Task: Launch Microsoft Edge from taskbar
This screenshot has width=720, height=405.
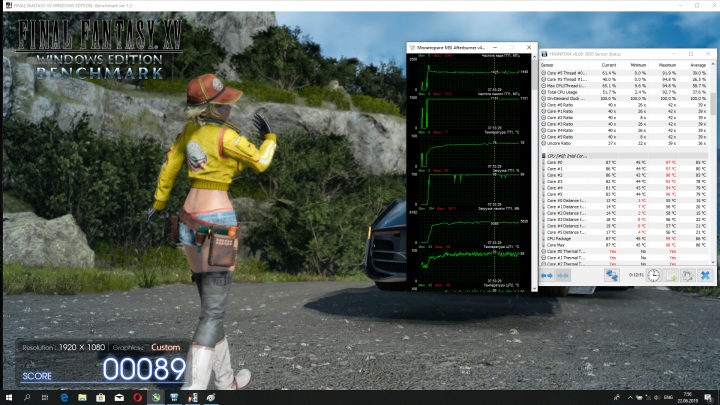Action: [x=64, y=398]
